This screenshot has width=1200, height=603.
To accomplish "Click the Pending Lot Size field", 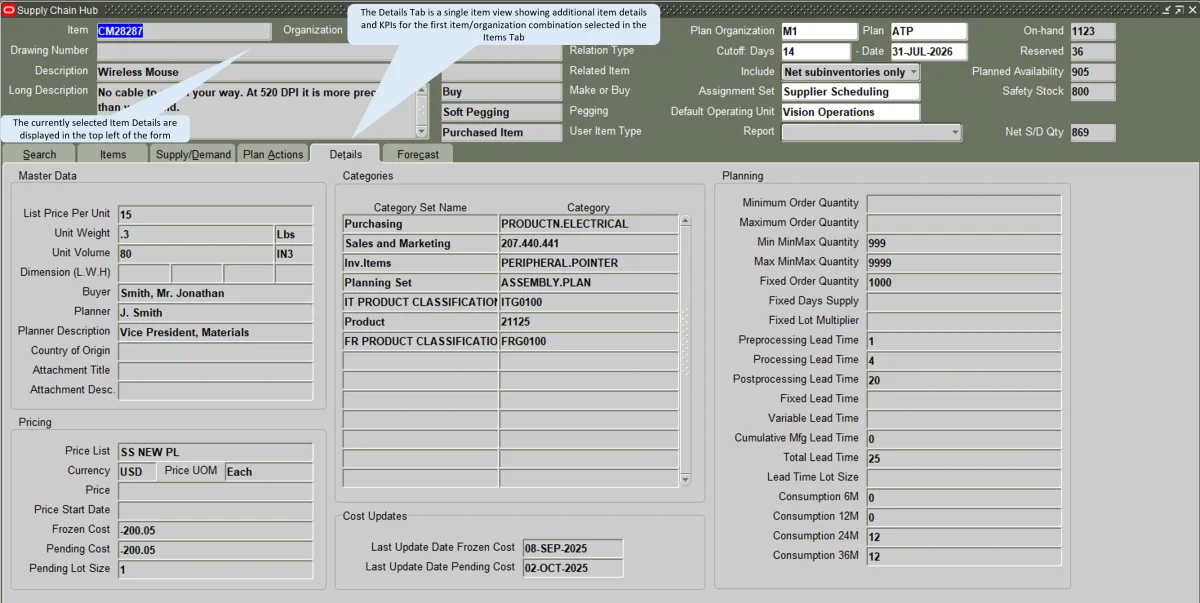I will coord(215,570).
